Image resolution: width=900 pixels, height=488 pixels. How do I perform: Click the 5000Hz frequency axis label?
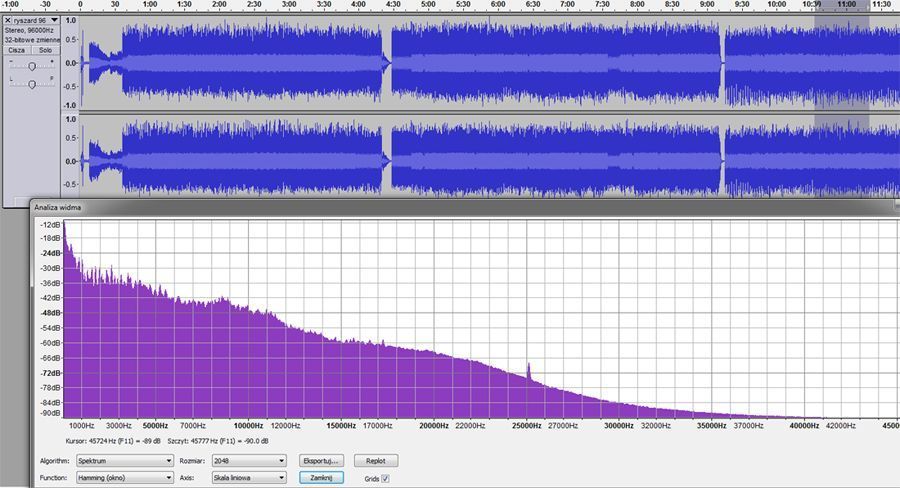[156, 426]
